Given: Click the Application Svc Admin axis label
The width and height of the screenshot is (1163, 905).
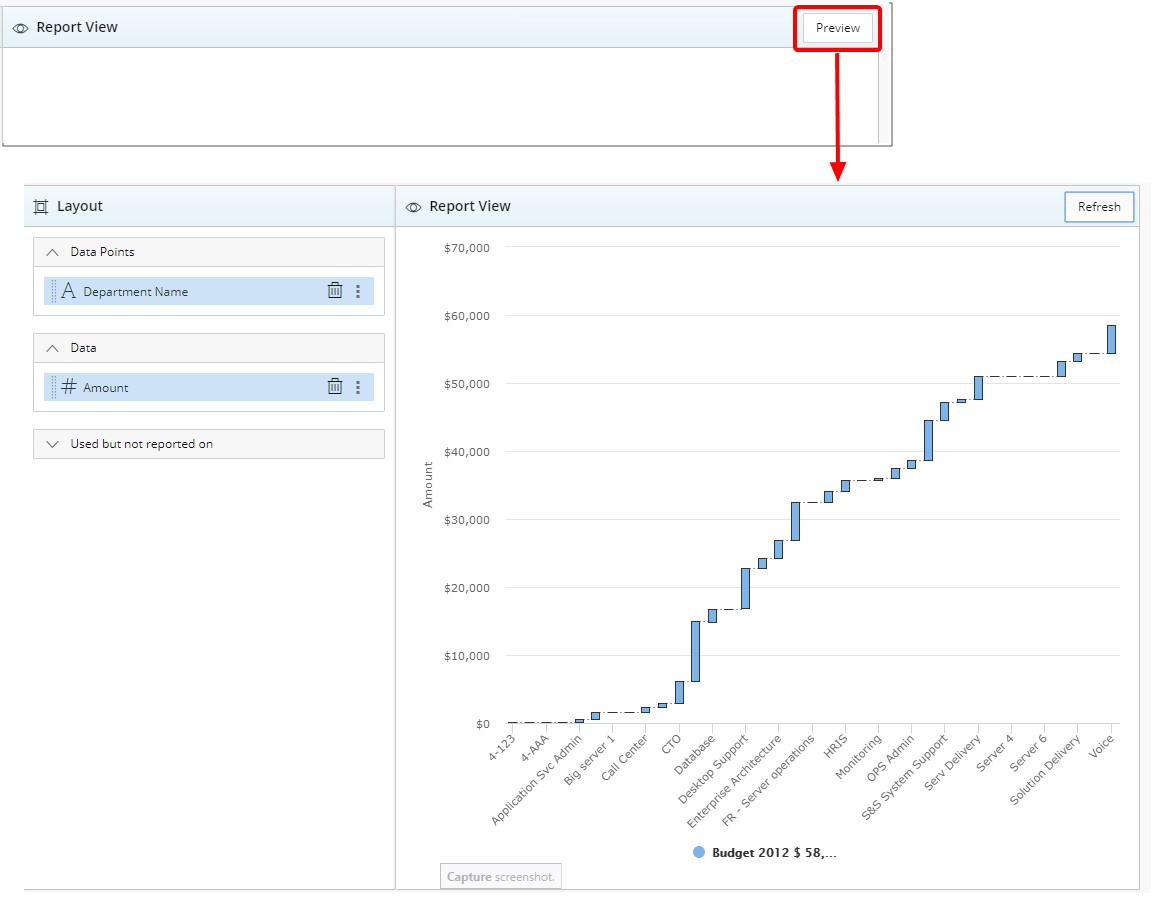Looking at the screenshot, I should 537,780.
